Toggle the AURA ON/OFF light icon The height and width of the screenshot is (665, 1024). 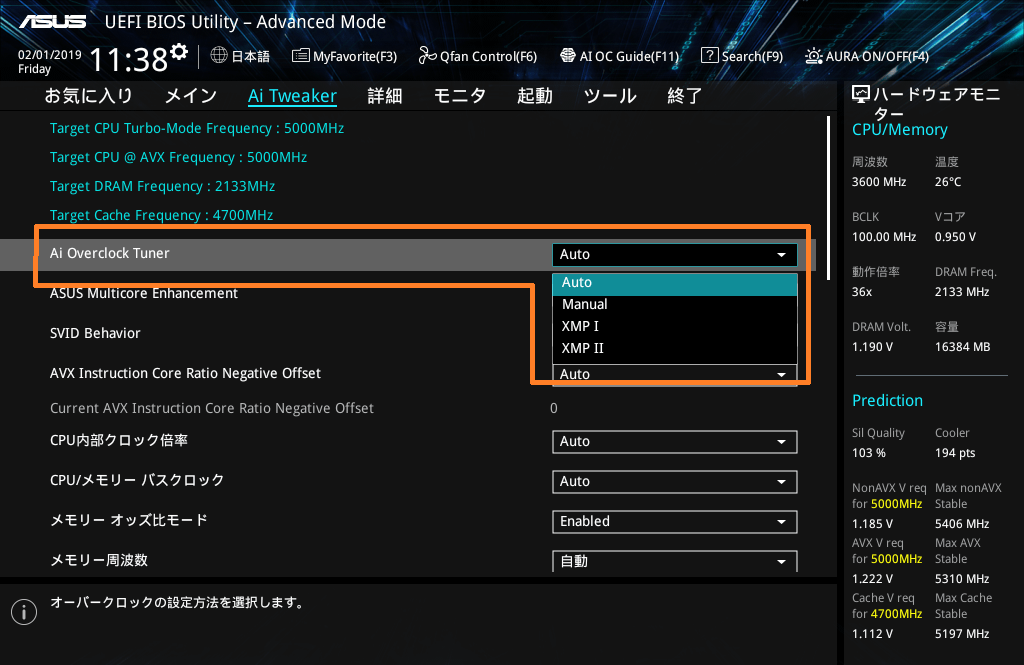point(814,56)
